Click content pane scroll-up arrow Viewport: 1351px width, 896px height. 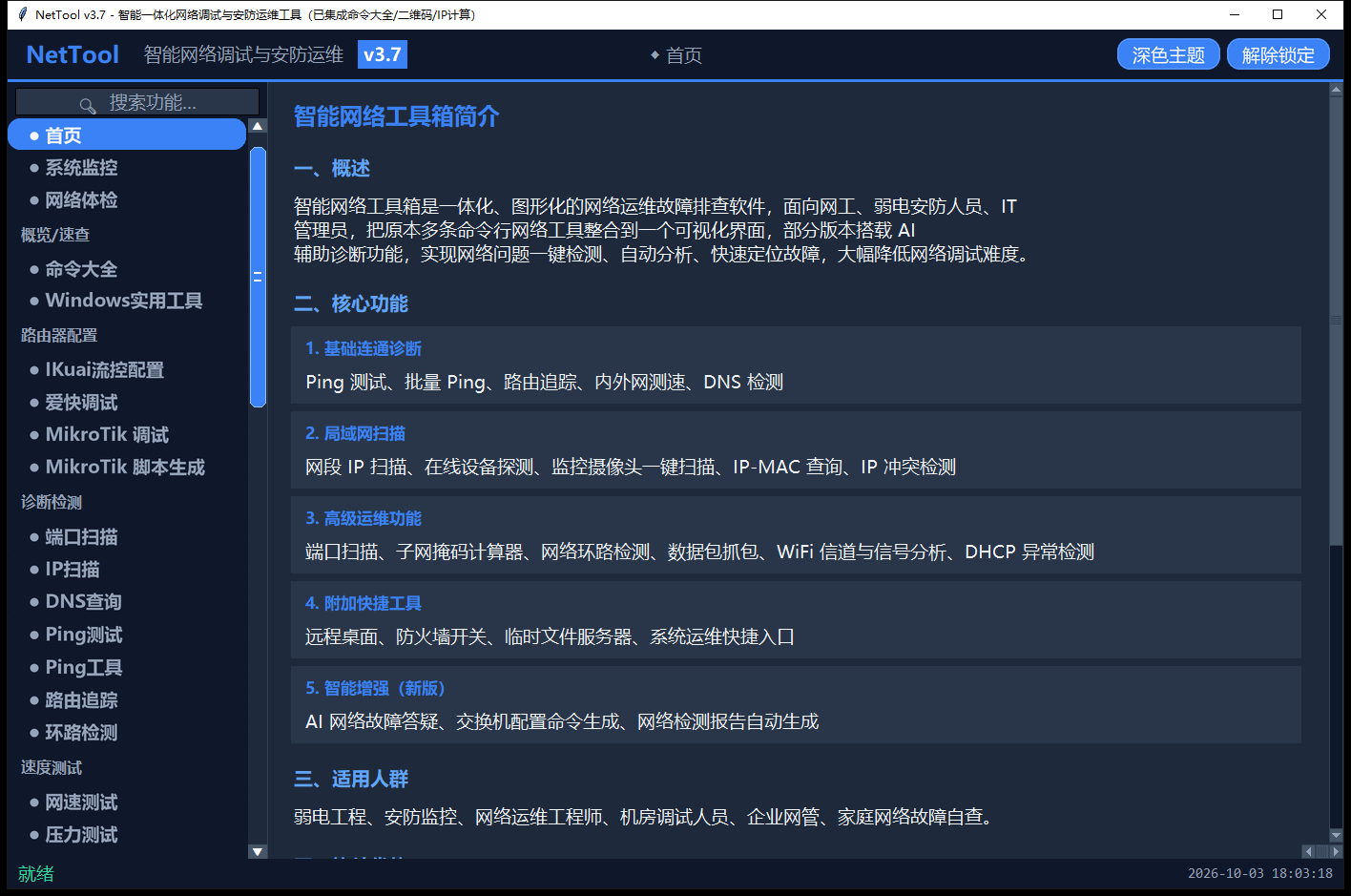click(x=1336, y=90)
